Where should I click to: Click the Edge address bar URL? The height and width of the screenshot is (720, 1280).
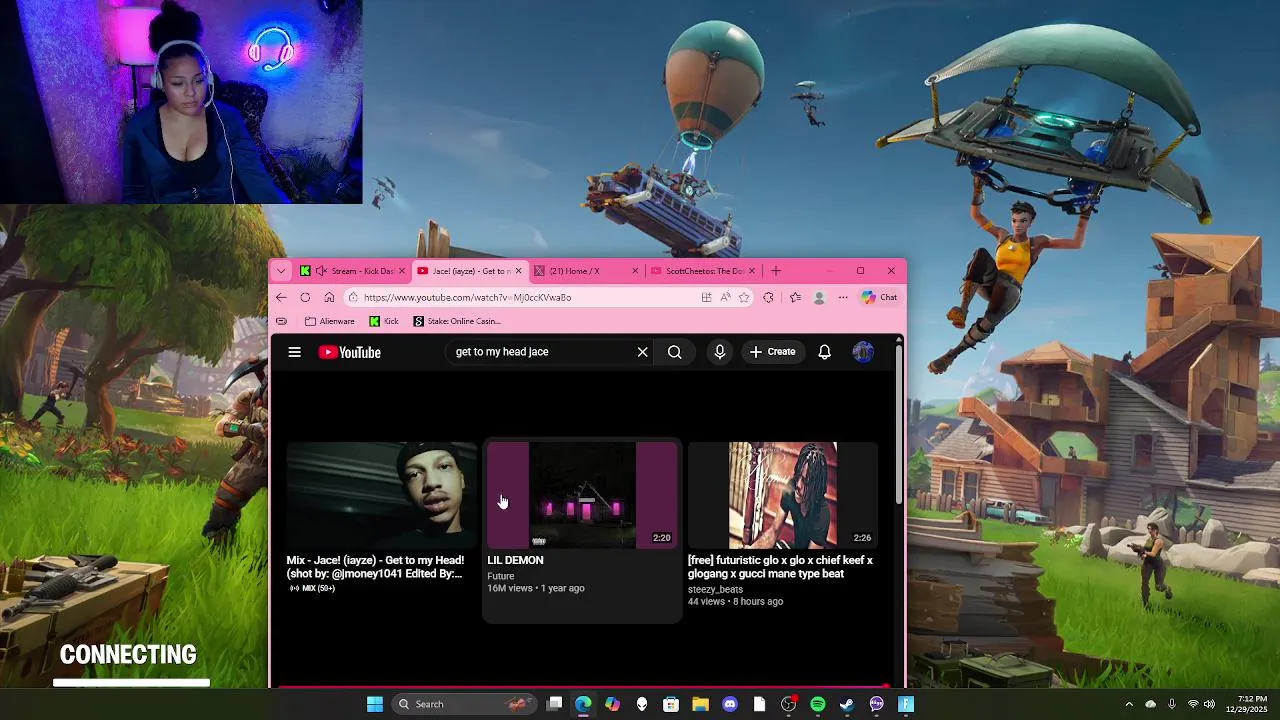(x=468, y=297)
